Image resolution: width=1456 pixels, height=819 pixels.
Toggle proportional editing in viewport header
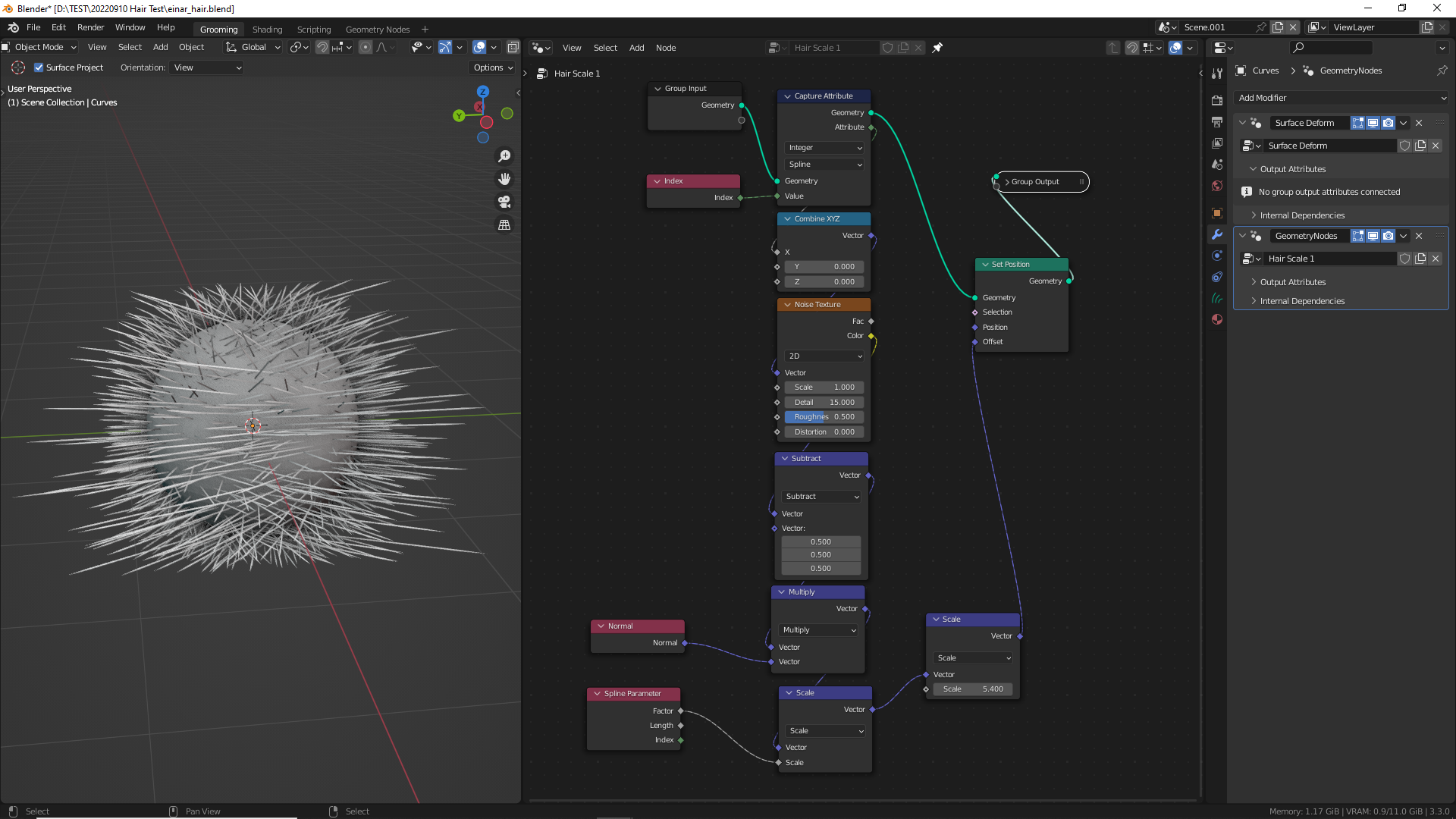[x=366, y=47]
